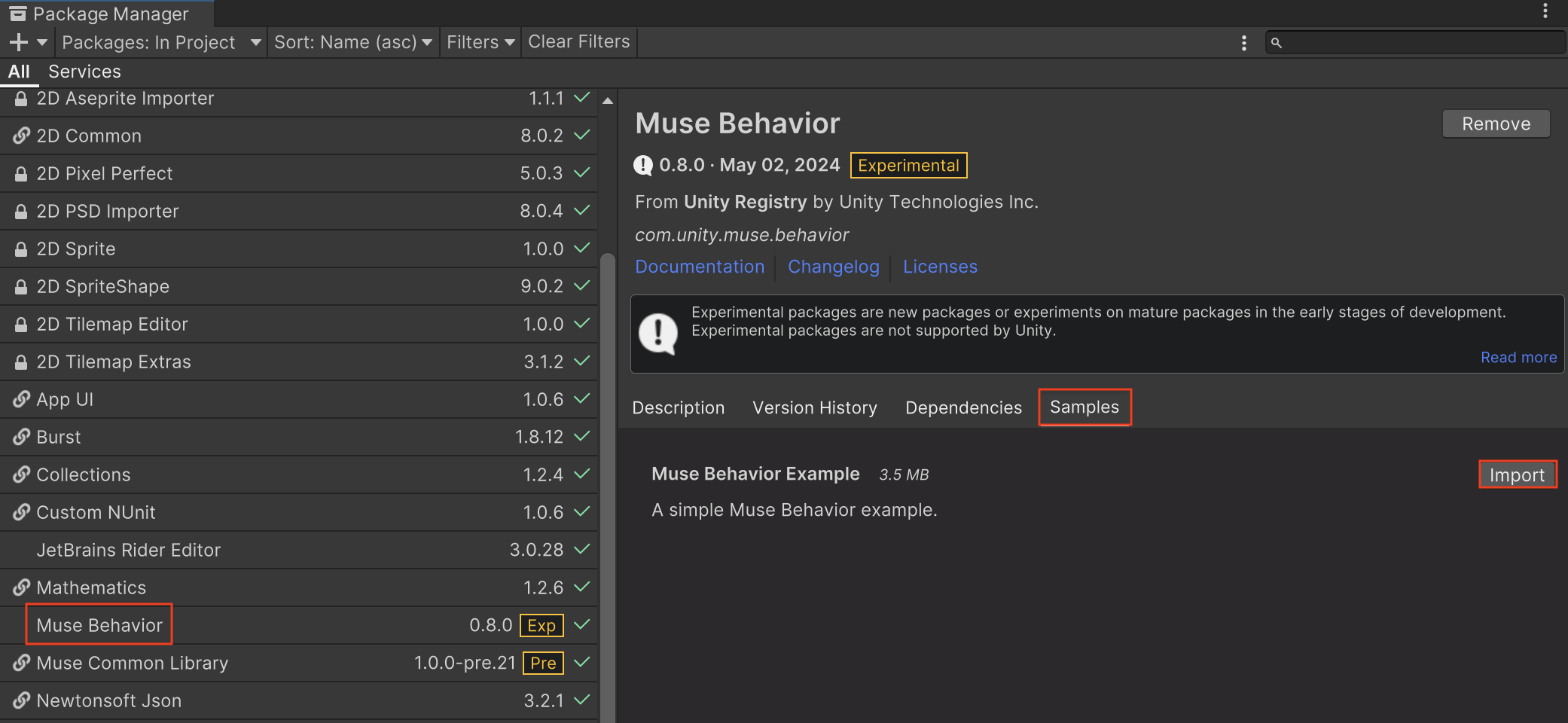This screenshot has width=1568, height=723.
Task: View the Dependencies tab
Action: pyautogui.click(x=963, y=407)
